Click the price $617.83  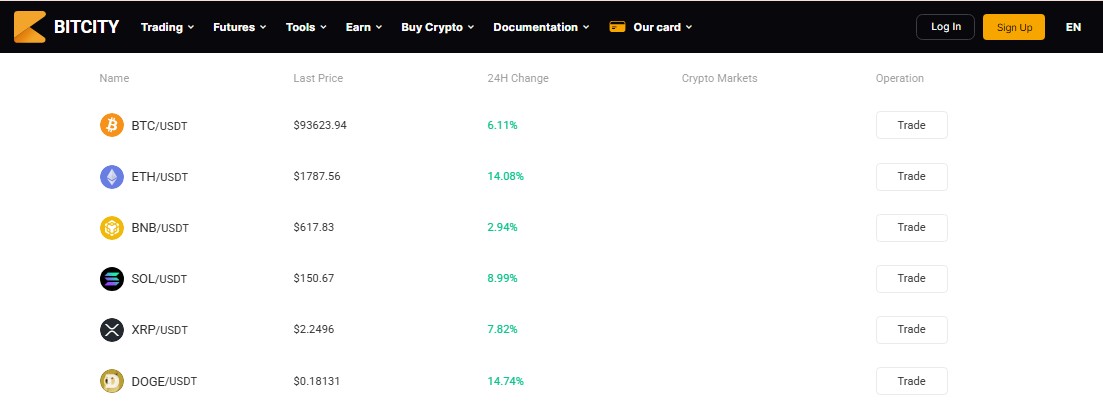click(x=314, y=227)
